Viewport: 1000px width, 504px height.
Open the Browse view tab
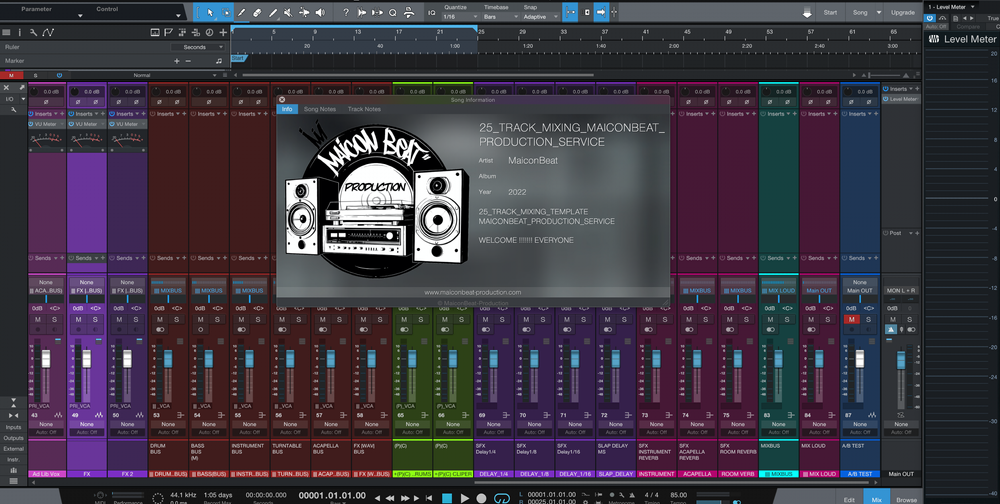[906, 500]
